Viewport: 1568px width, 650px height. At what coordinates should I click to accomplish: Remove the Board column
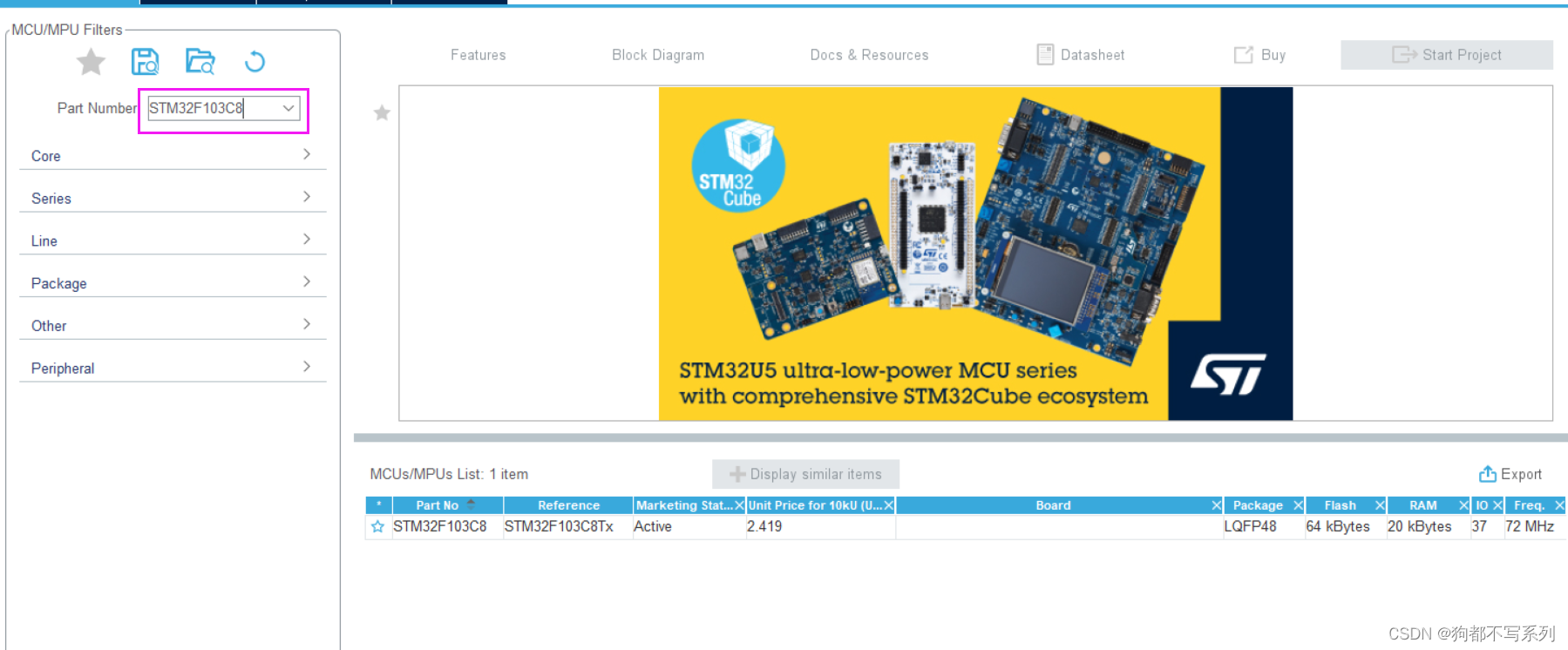1217,505
